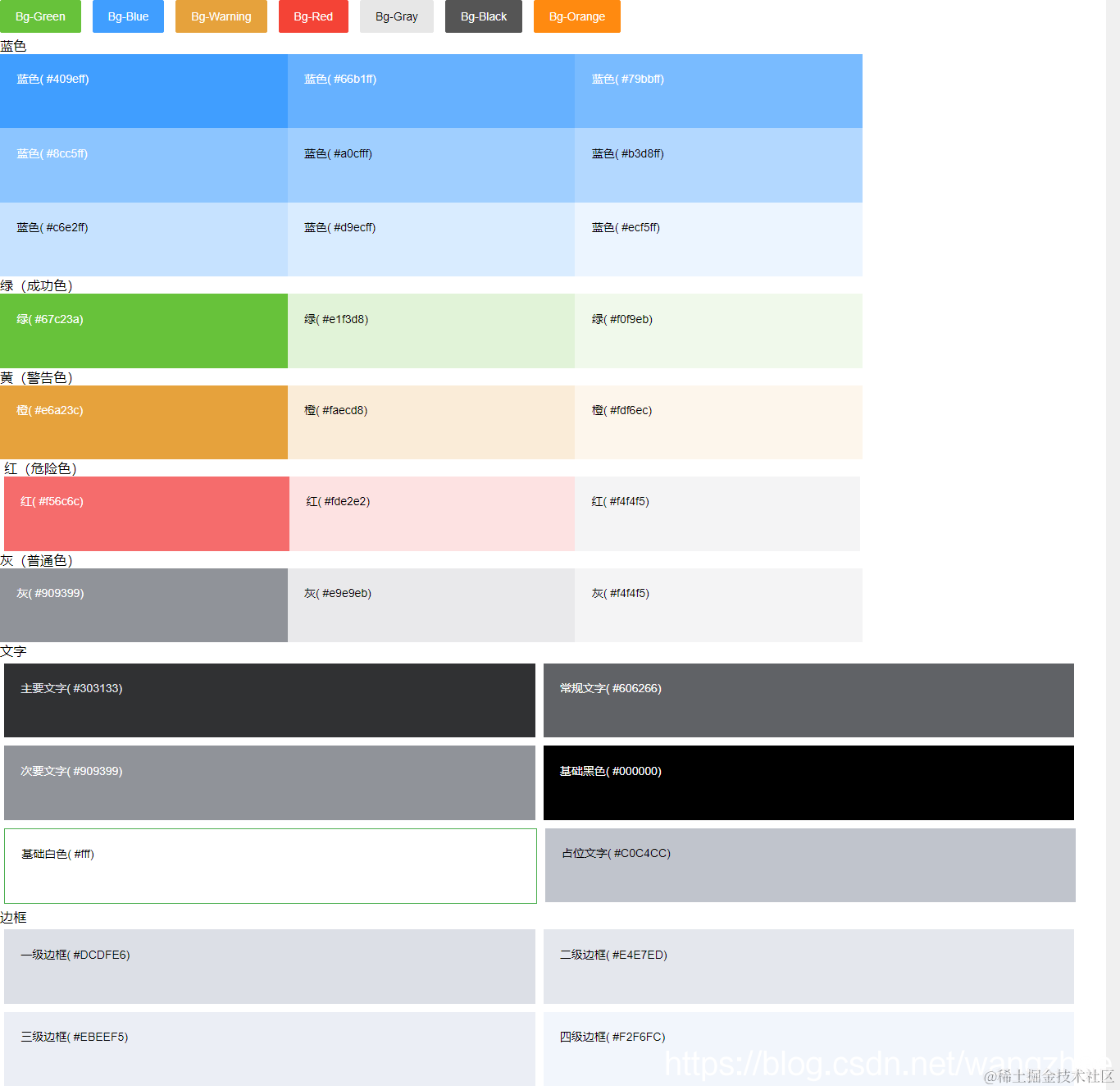
Task: Select the 常规文字 #606266 swatch
Action: pyautogui.click(x=808, y=700)
